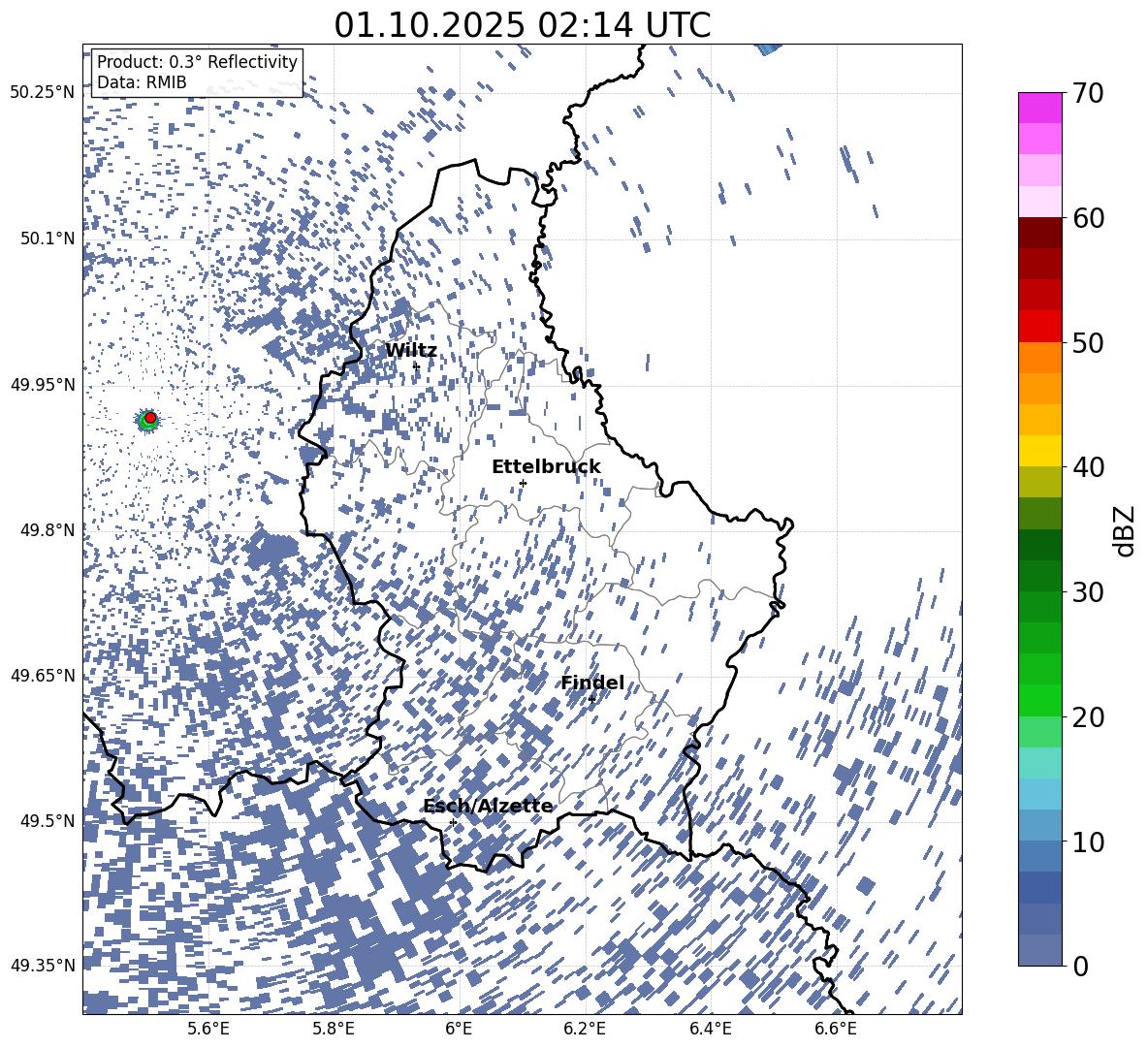
Task: Click the Ettelbruck station cross marker
Action: pyautogui.click(x=523, y=483)
